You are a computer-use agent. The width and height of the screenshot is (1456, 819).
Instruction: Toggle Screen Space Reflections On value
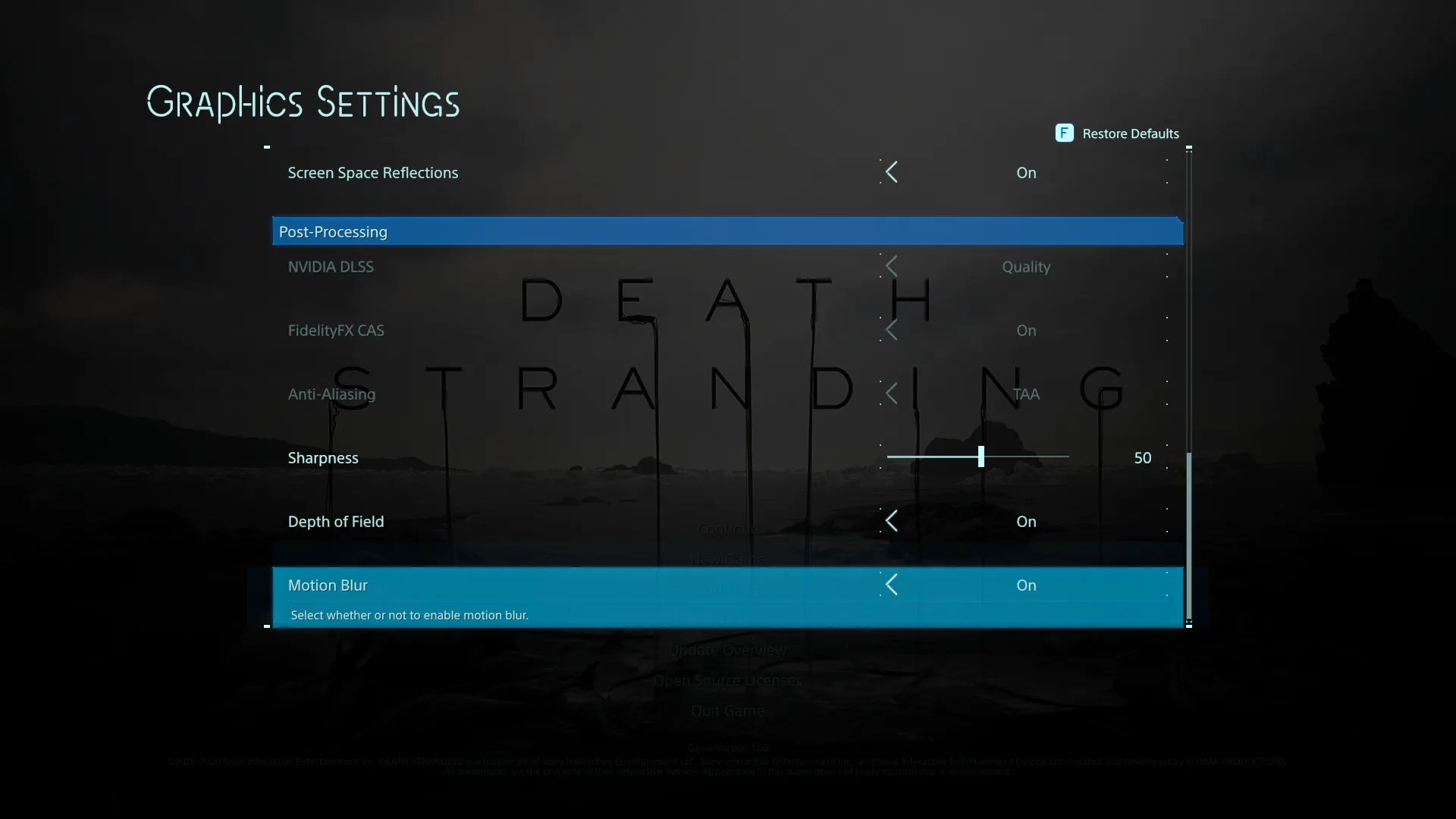(1026, 173)
